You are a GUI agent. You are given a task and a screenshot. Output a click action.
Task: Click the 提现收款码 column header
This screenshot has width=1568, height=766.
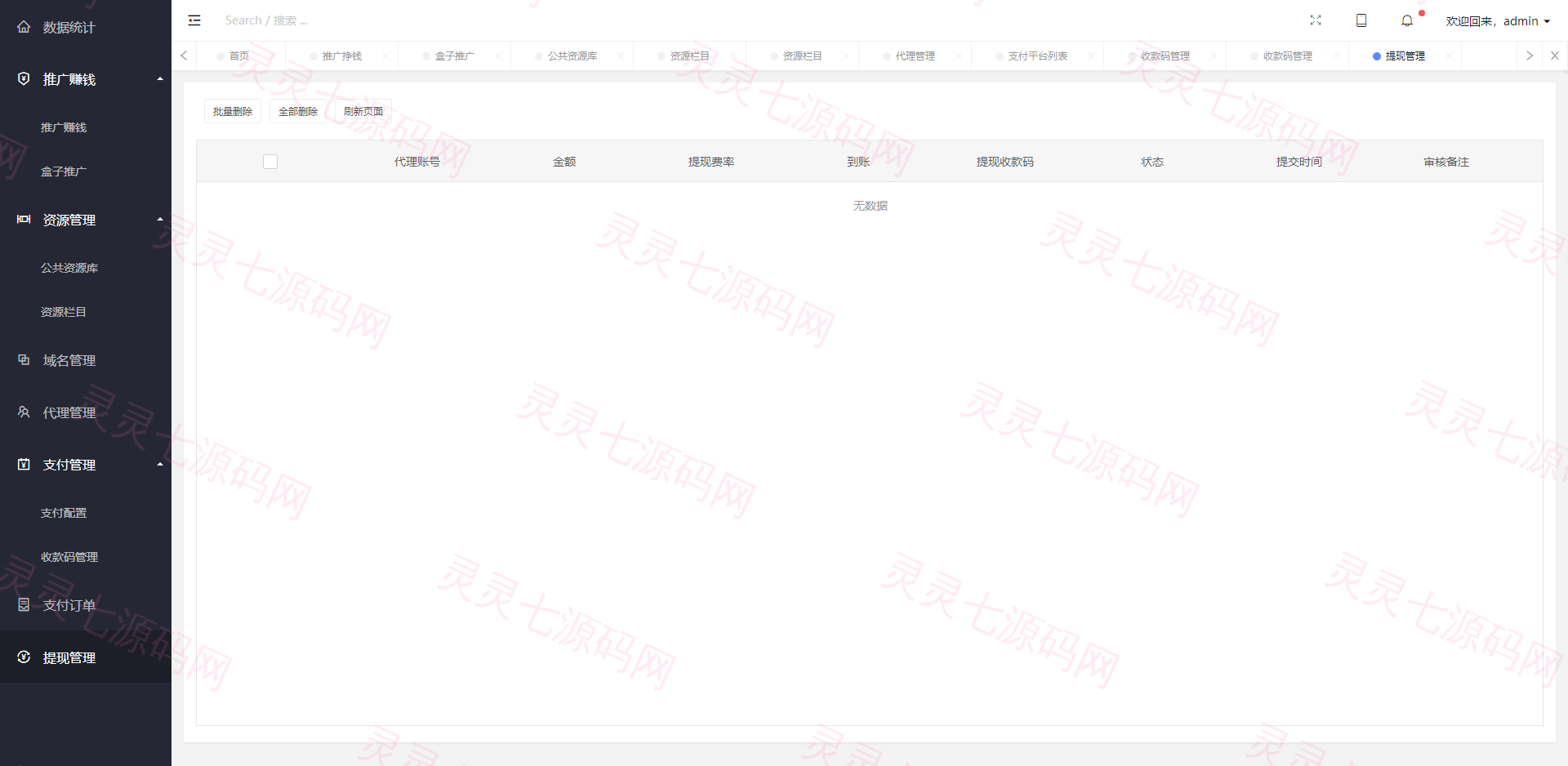click(1005, 162)
